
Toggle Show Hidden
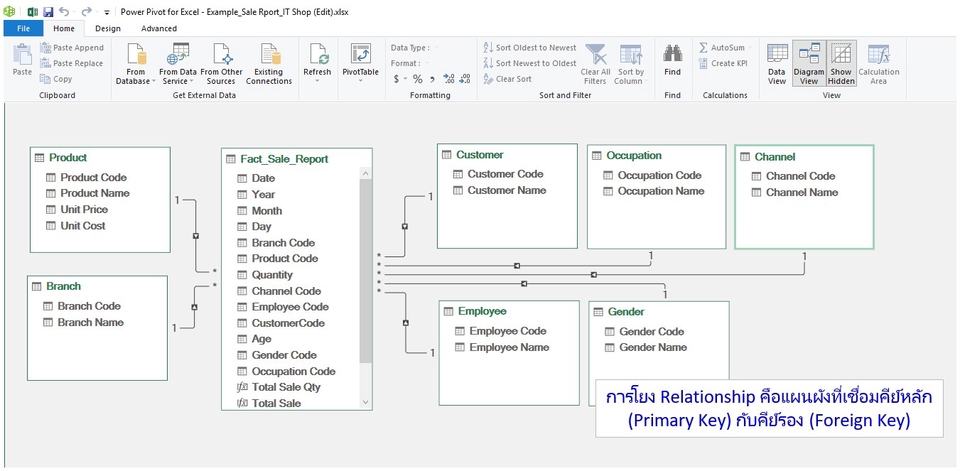tap(841, 64)
